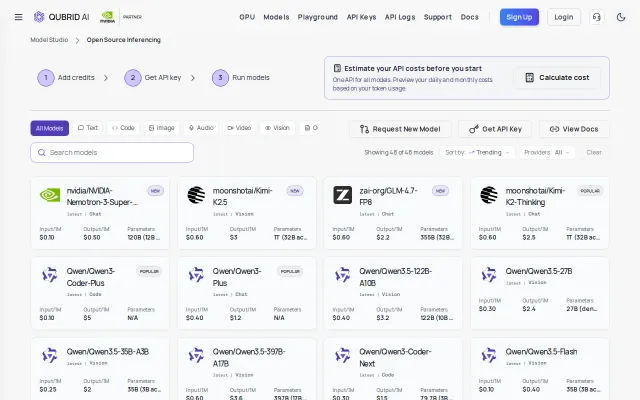
Task: Click the Qwen logo on Qwen3.5-122B-A10B card
Action: click(342, 275)
